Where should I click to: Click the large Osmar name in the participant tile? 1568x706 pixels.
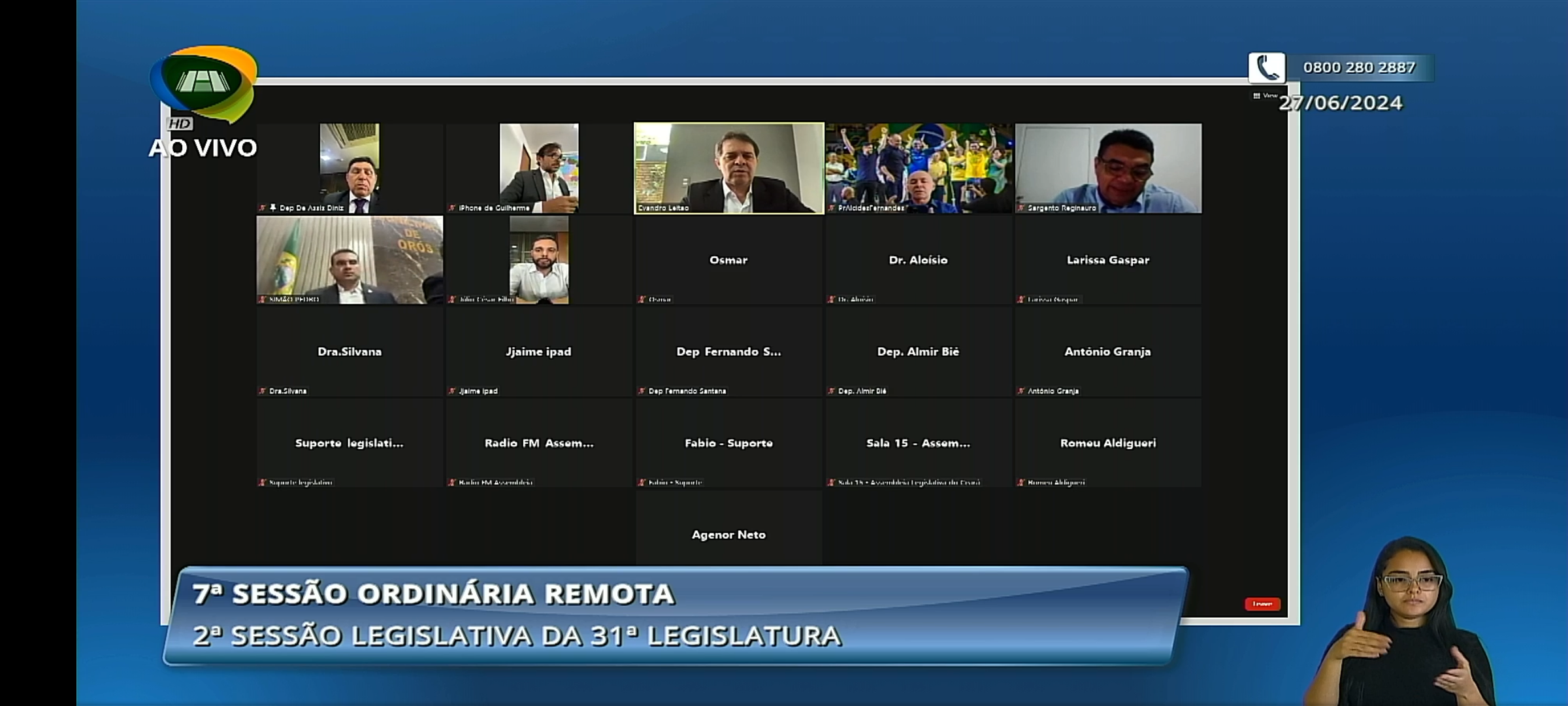728,260
